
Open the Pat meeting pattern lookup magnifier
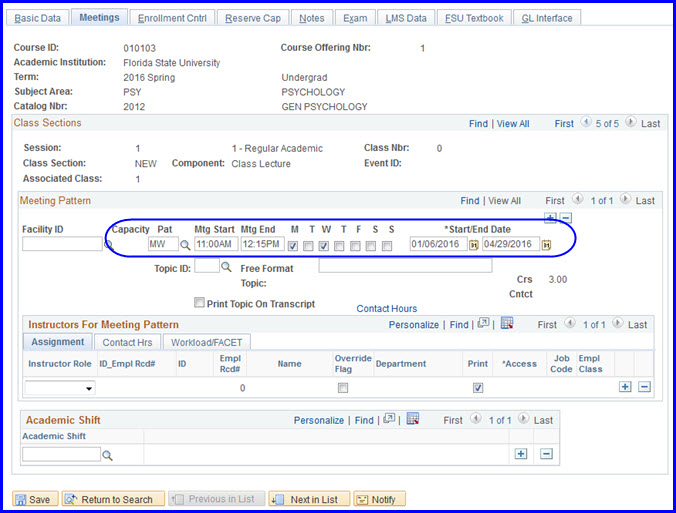185,244
